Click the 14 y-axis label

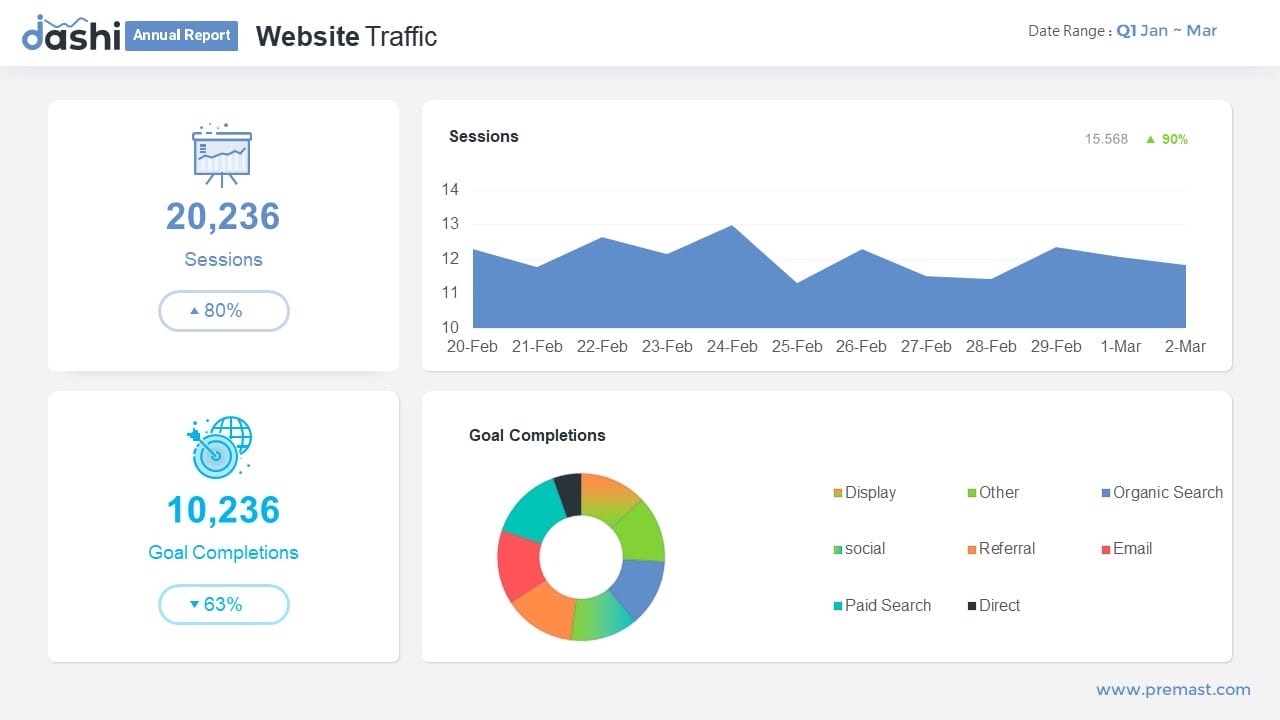(x=450, y=190)
